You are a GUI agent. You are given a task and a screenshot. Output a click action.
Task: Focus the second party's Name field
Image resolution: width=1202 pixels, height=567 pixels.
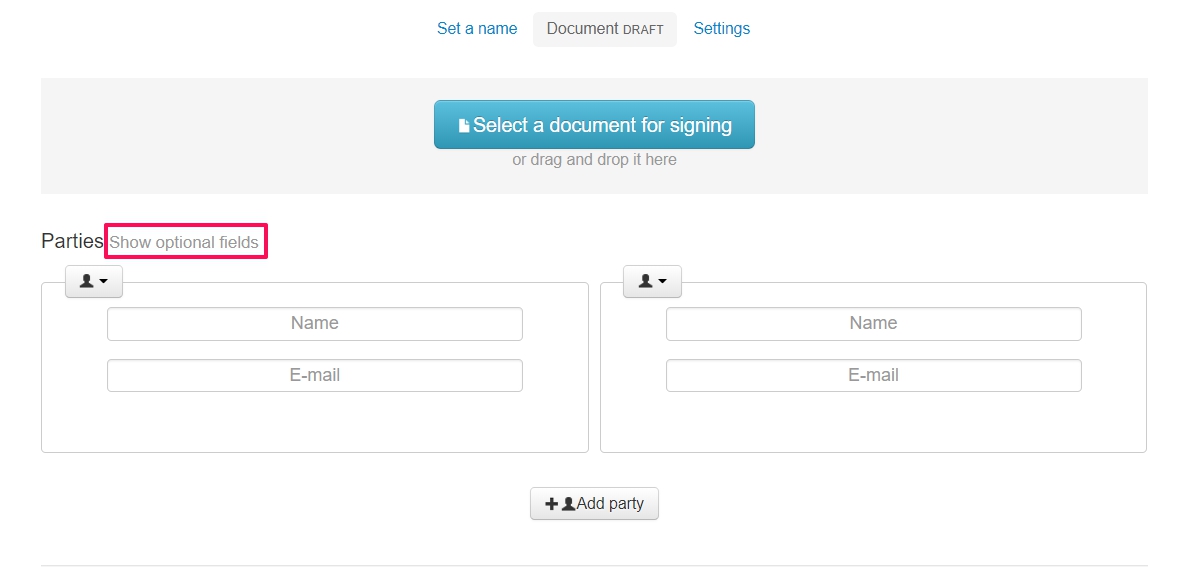(x=873, y=323)
